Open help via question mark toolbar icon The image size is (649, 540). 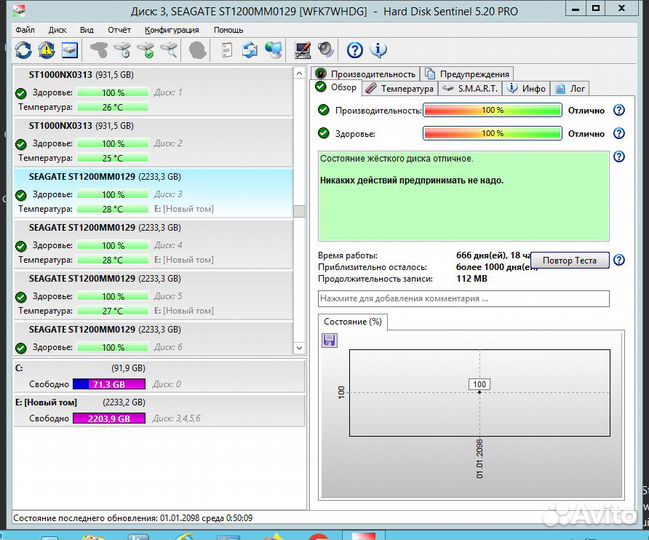[355, 50]
